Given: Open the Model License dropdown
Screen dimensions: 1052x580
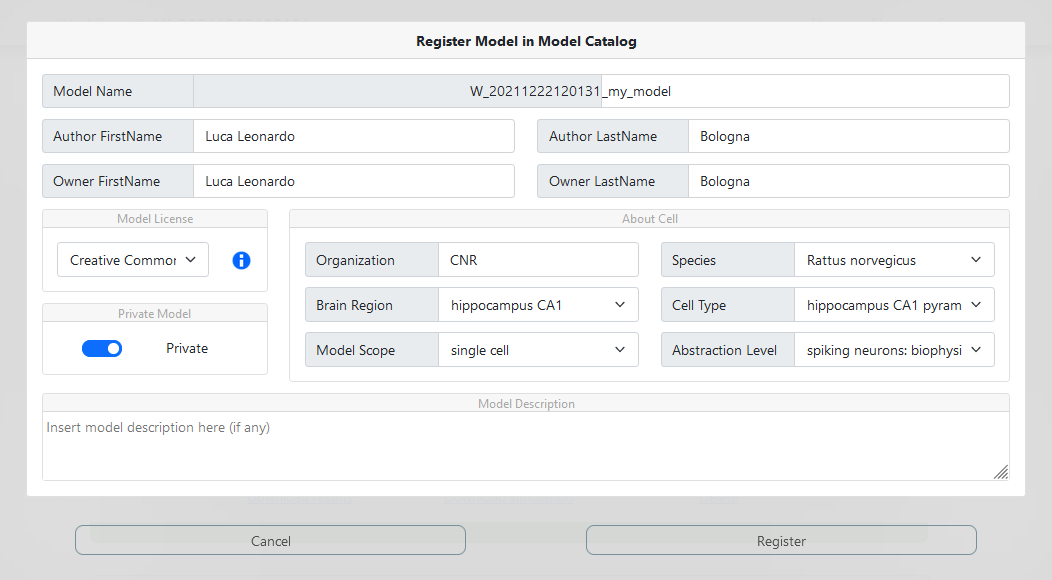Looking at the screenshot, I should (133, 260).
